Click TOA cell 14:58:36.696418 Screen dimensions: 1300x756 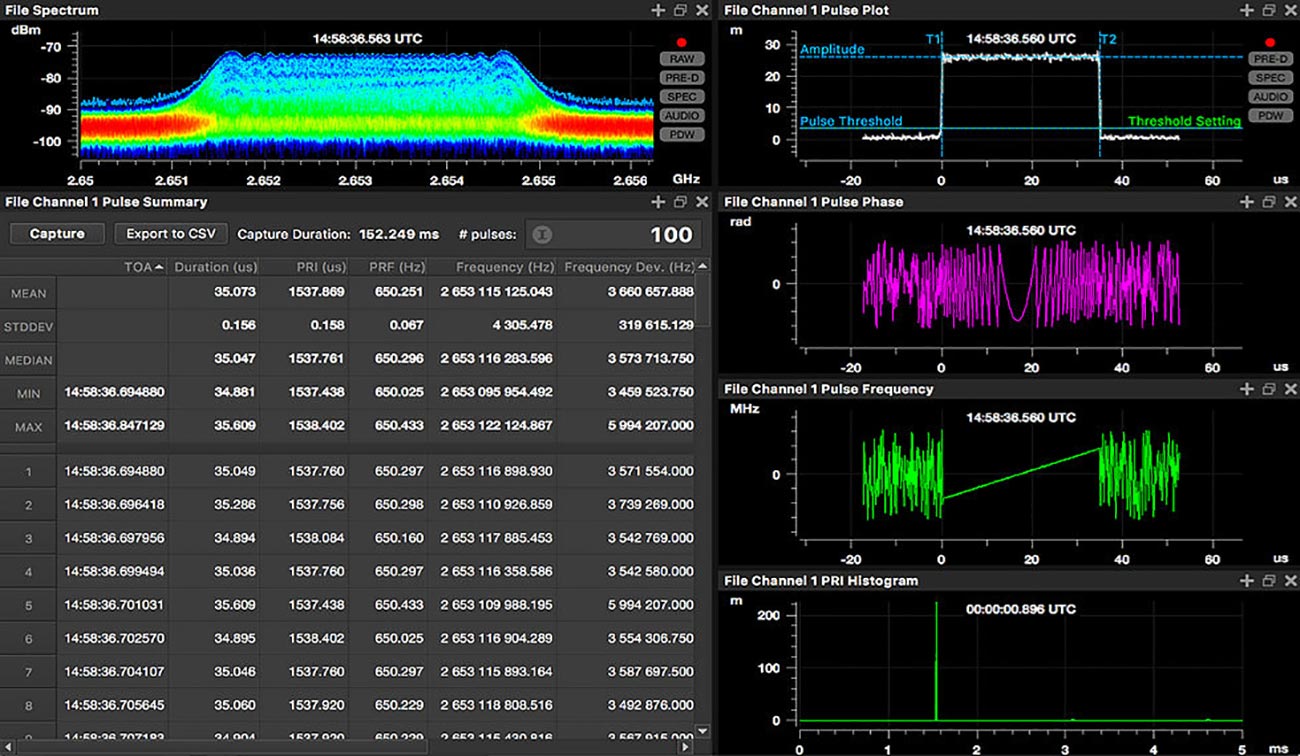115,505
